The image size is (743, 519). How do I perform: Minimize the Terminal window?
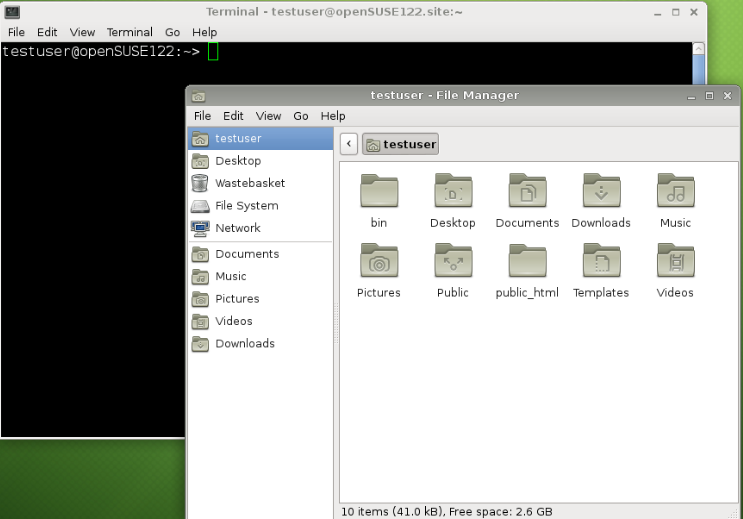(x=657, y=13)
